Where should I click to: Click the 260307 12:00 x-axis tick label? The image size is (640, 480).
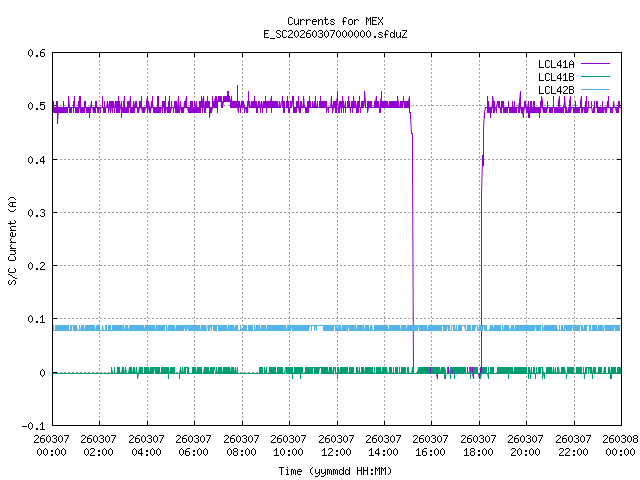pos(336,445)
